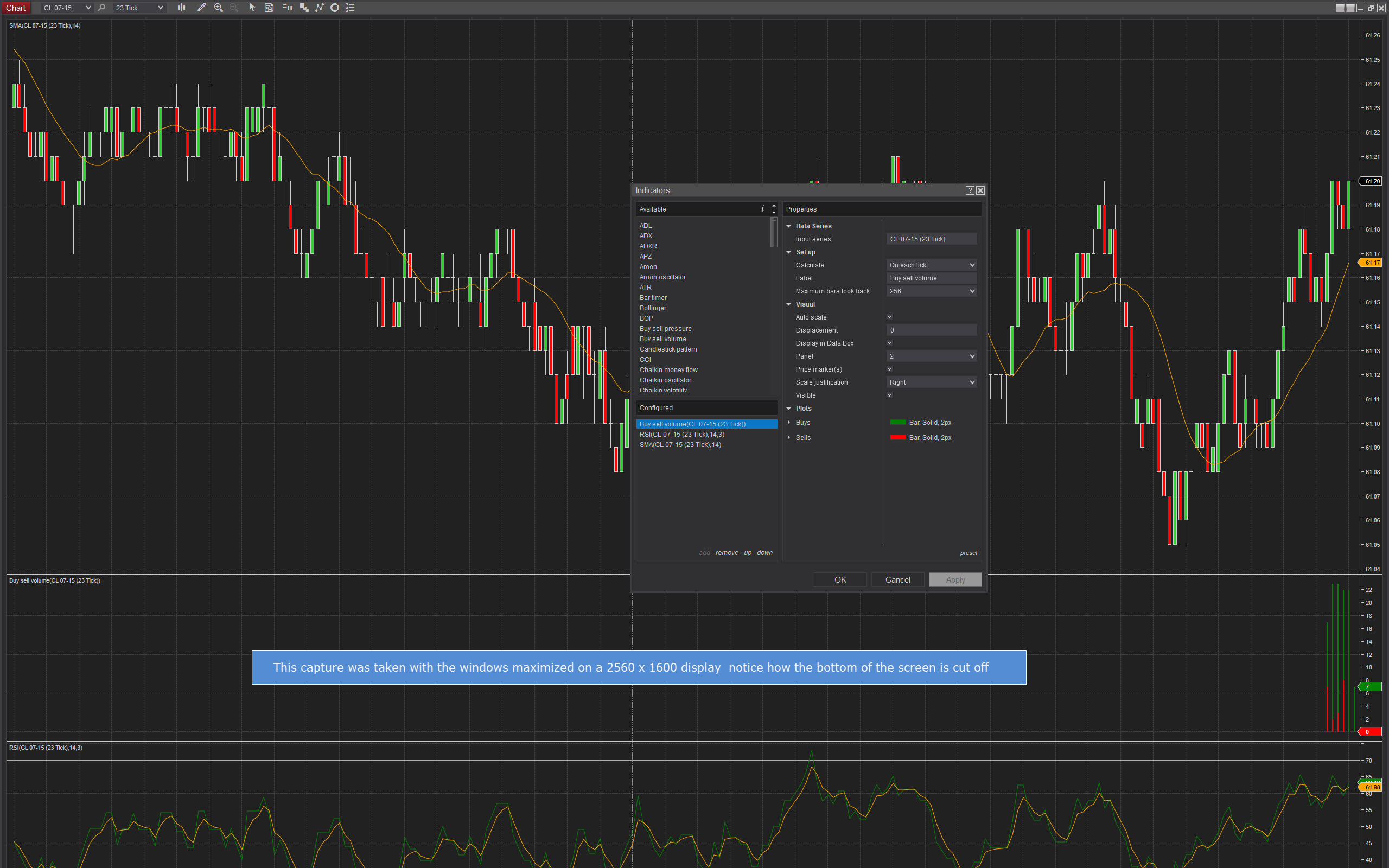Image resolution: width=1389 pixels, height=868 pixels.
Task: Click the OK button
Action: click(x=840, y=580)
